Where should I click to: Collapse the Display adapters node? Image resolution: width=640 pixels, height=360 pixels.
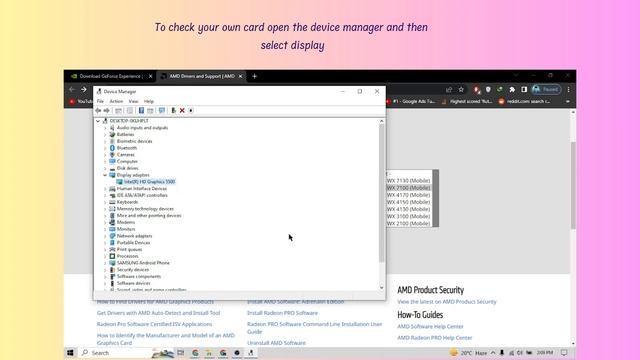tap(105, 175)
